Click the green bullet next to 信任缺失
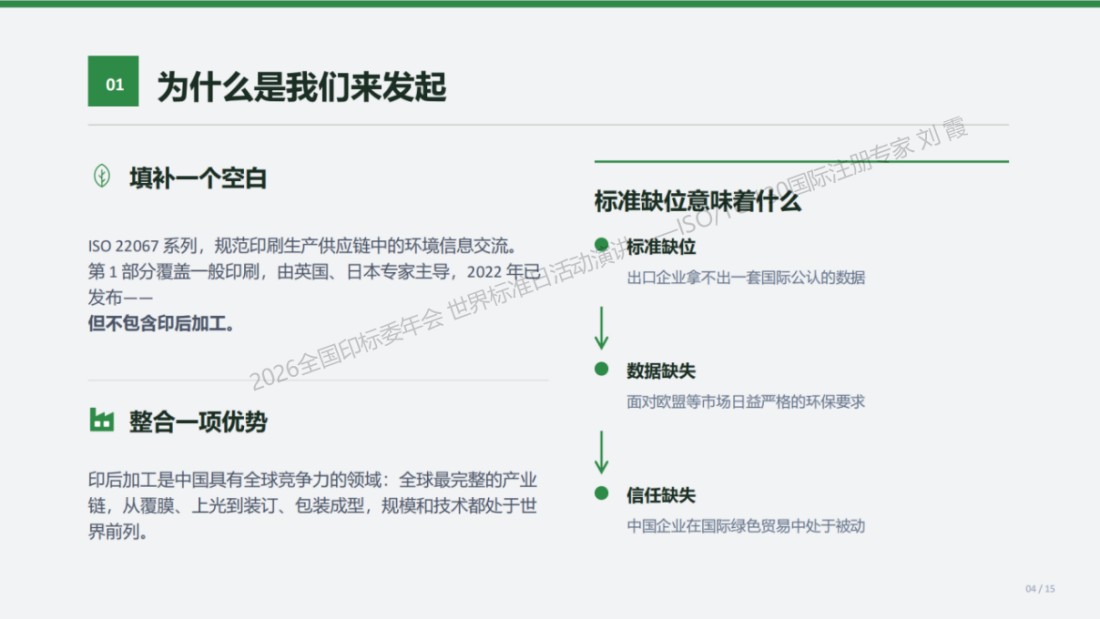This screenshot has width=1100, height=619. [601, 493]
